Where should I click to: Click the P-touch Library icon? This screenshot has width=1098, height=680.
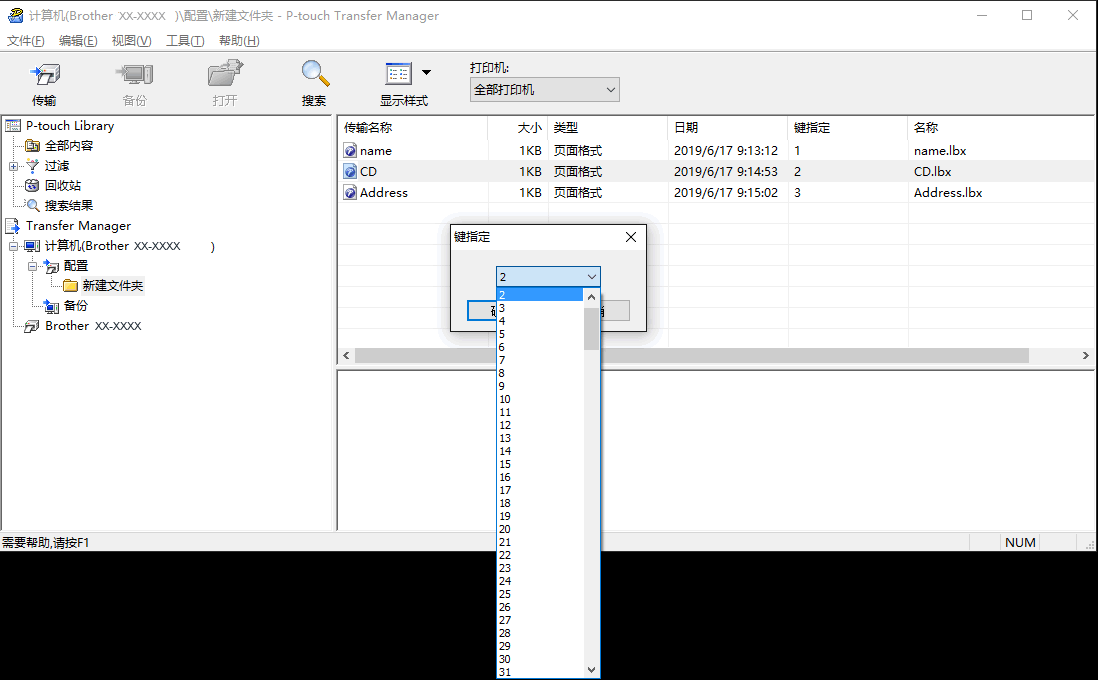[13, 126]
